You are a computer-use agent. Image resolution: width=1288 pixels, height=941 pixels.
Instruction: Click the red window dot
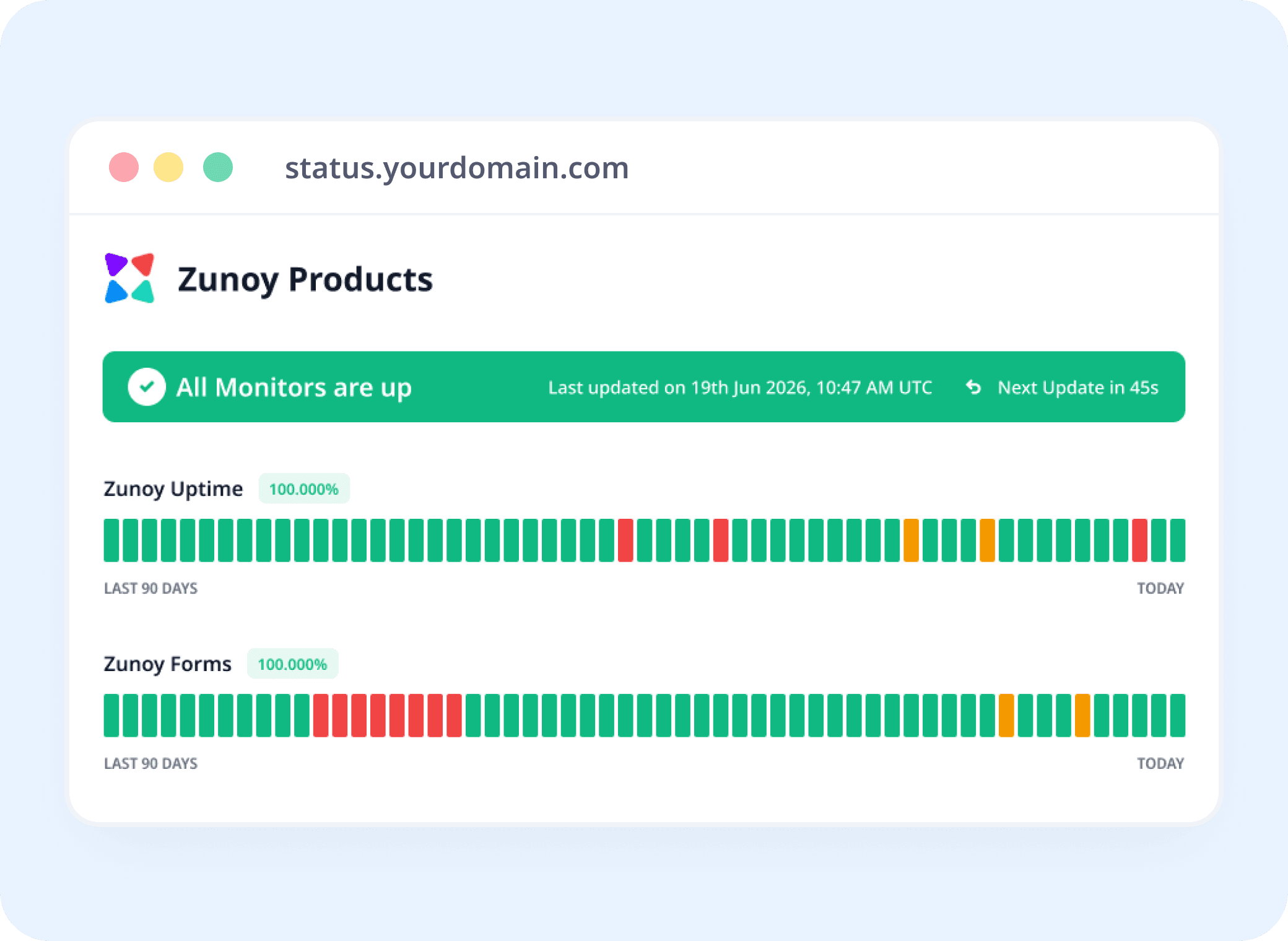click(124, 167)
